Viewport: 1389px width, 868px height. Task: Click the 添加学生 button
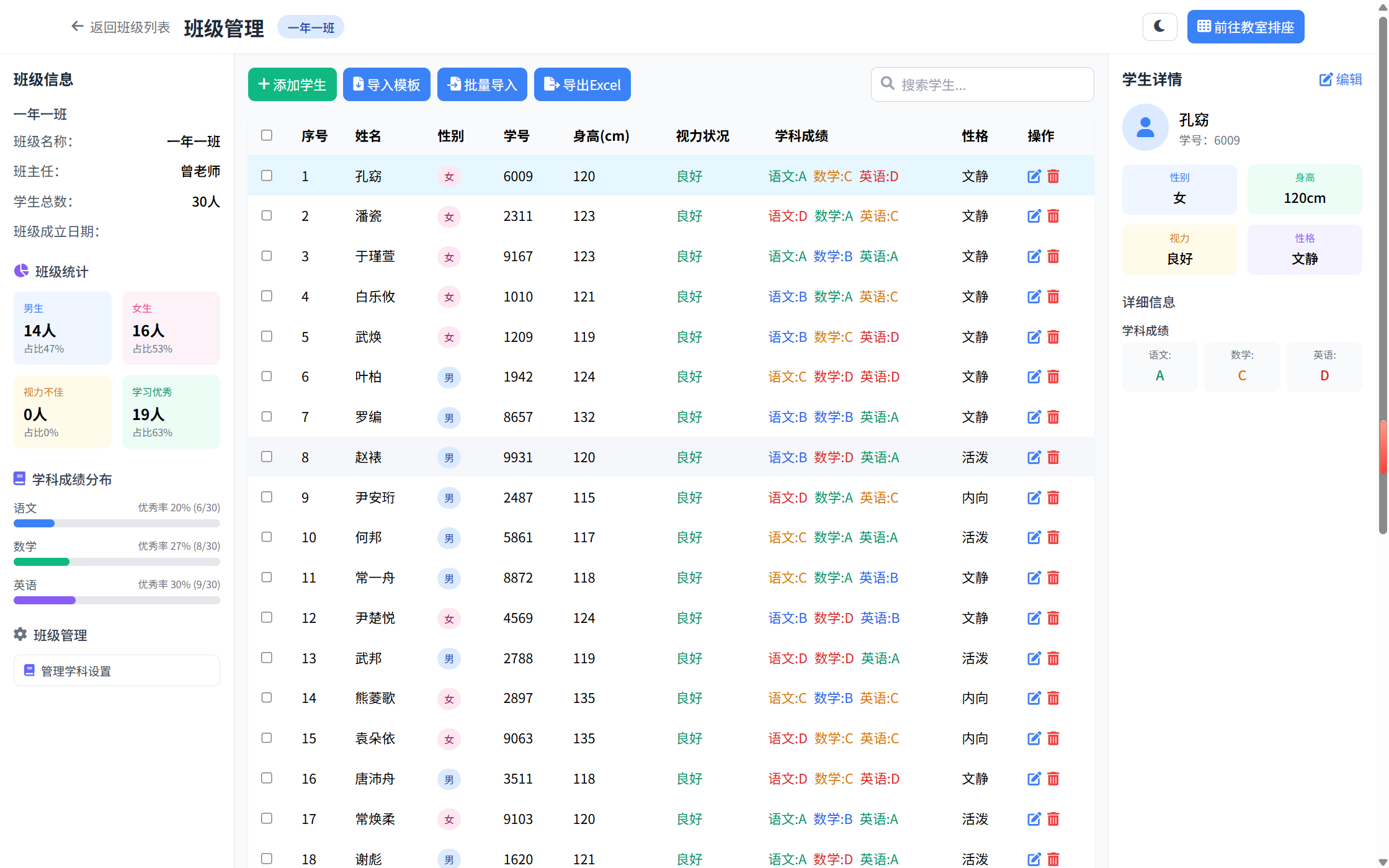pos(292,84)
